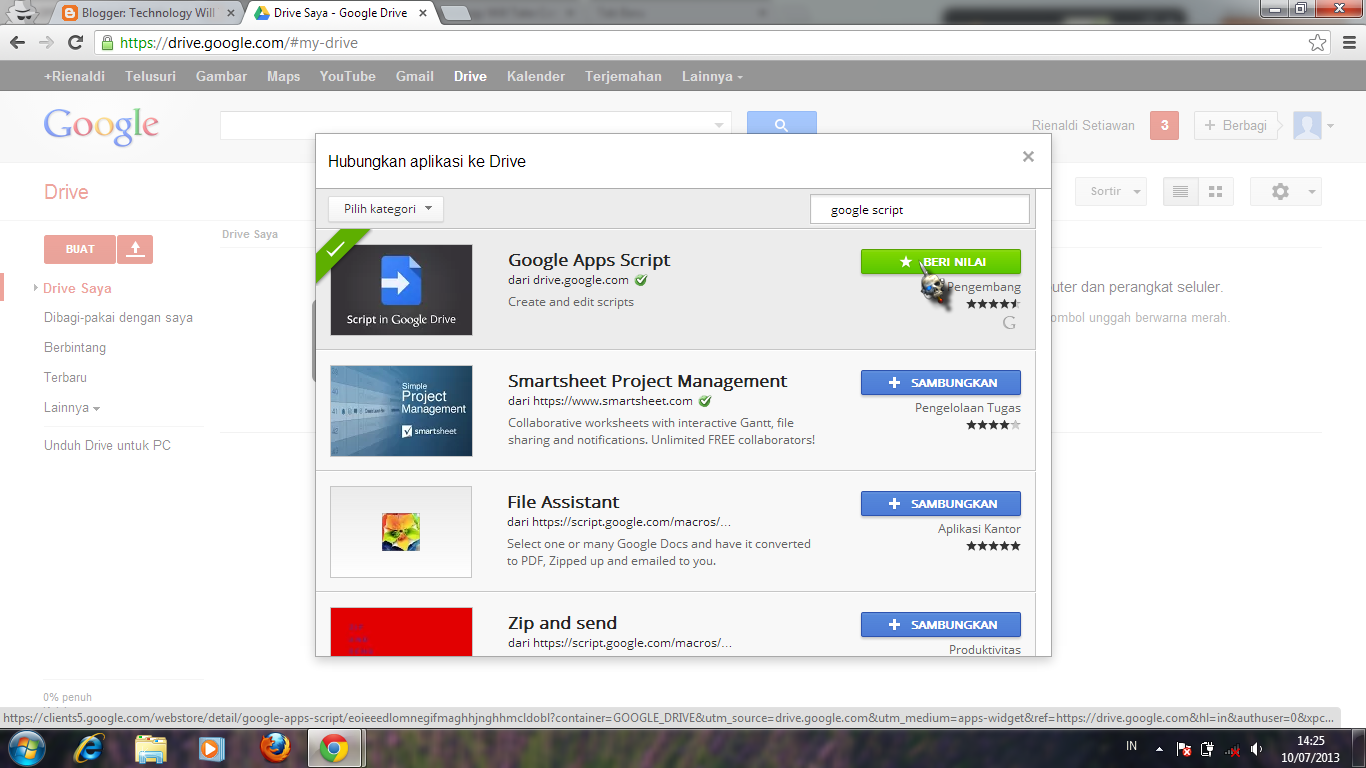This screenshot has width=1366, height=768.
Task: Expand the Lainnya menu in the top Google bar
Action: point(712,76)
